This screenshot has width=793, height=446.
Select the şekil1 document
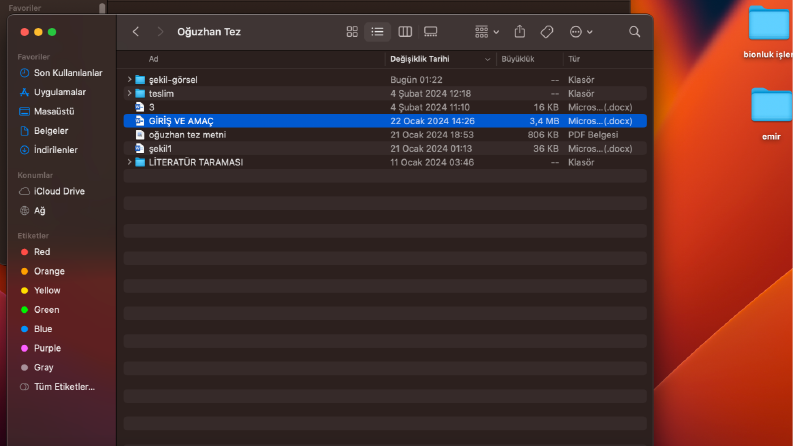[x=385, y=148]
